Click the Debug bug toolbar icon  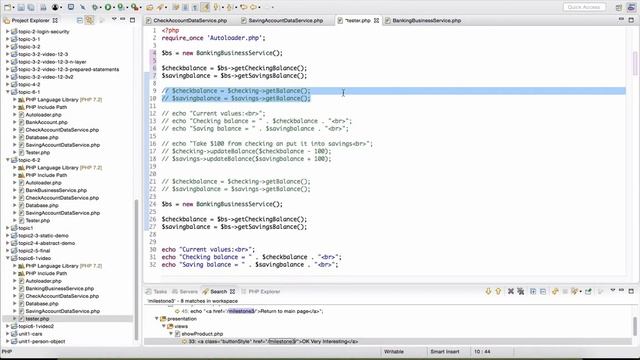(94, 7)
